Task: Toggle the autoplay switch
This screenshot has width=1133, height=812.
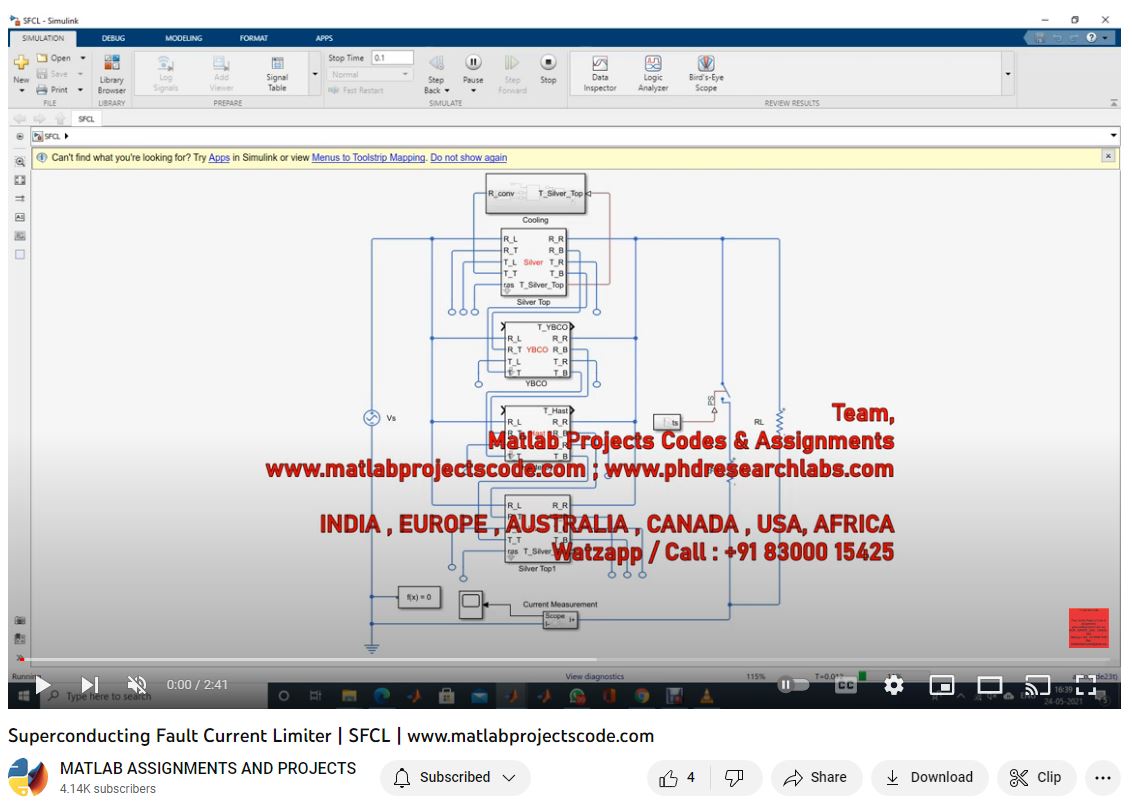Action: point(793,685)
